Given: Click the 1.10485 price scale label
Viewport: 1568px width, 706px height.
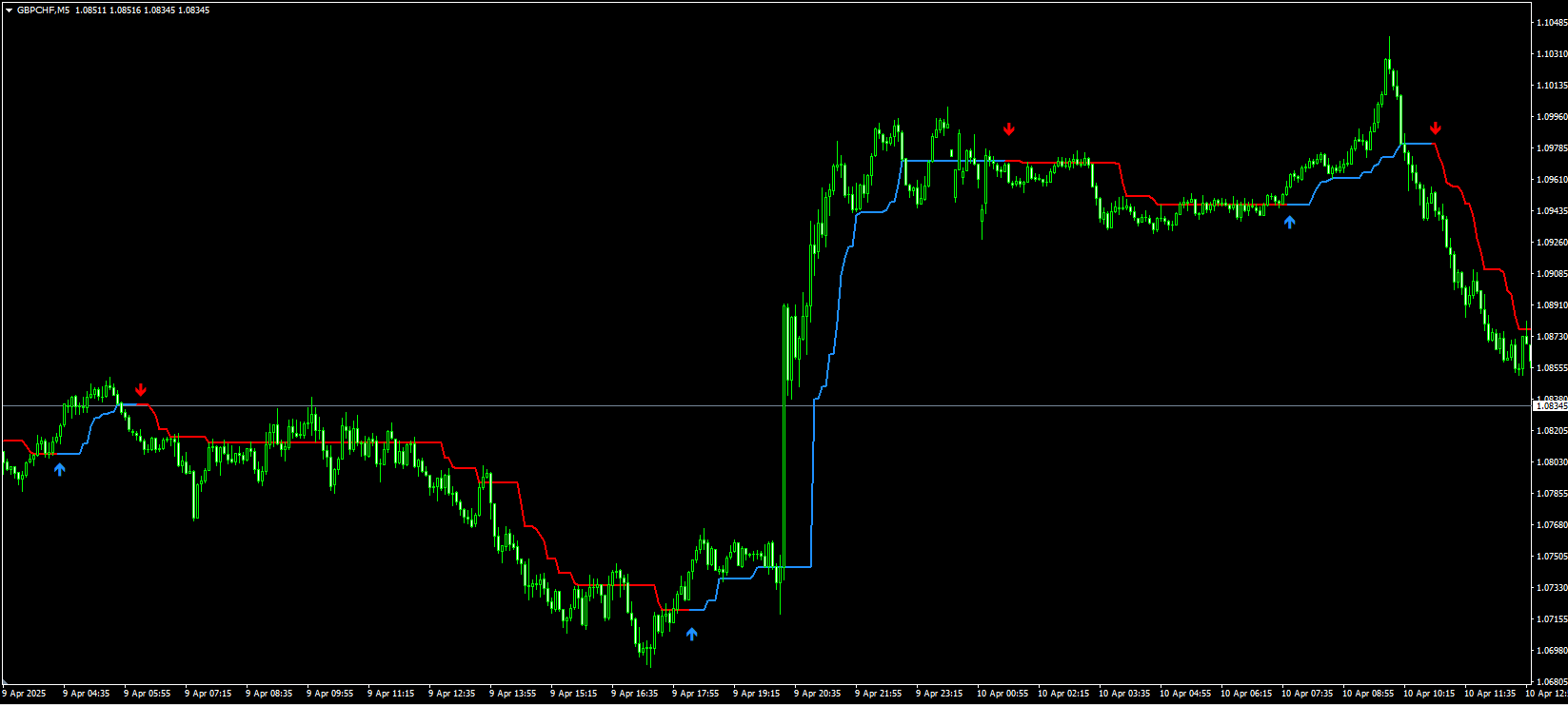Looking at the screenshot, I should coord(1551,22).
